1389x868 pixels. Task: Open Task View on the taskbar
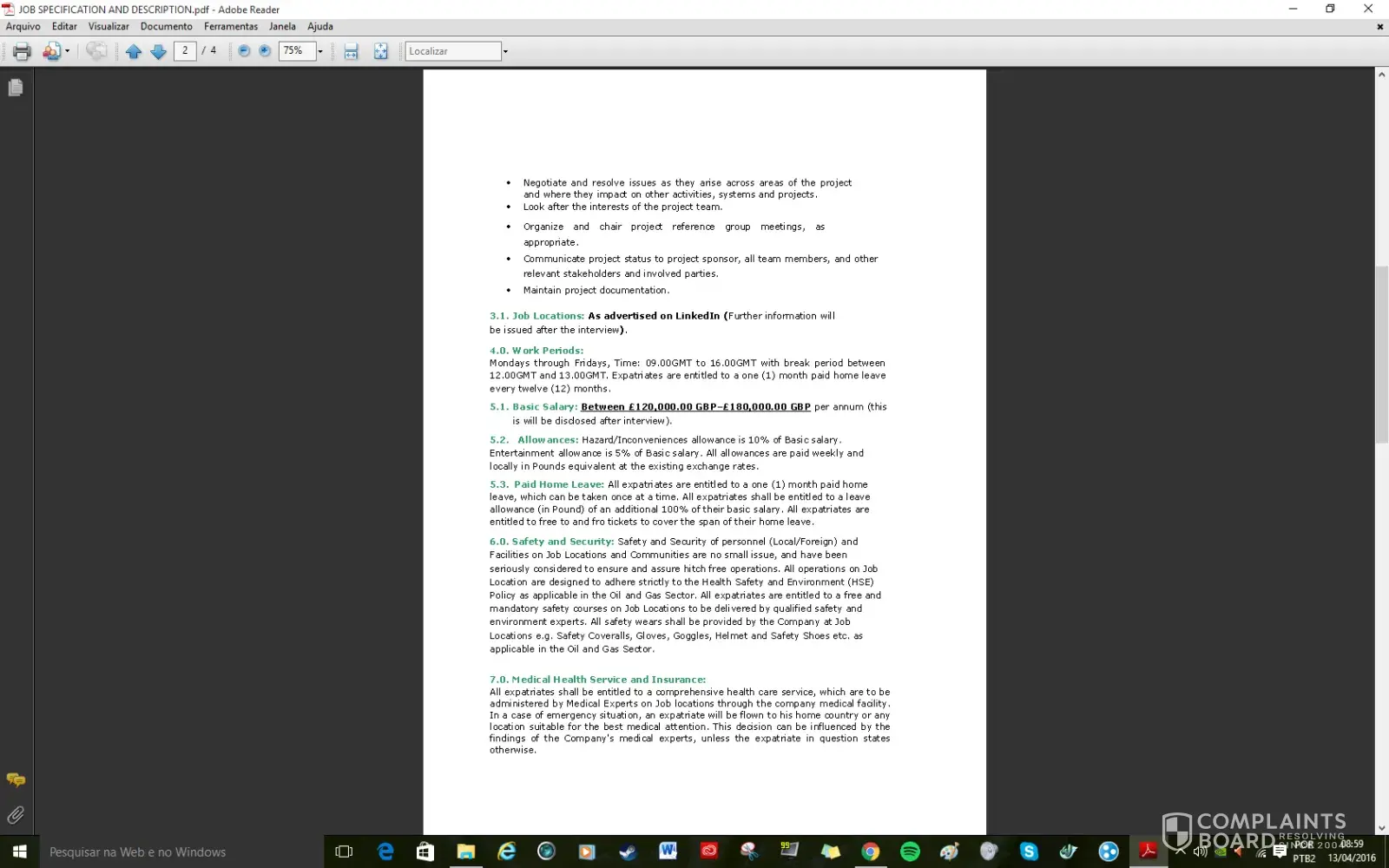pos(344,852)
